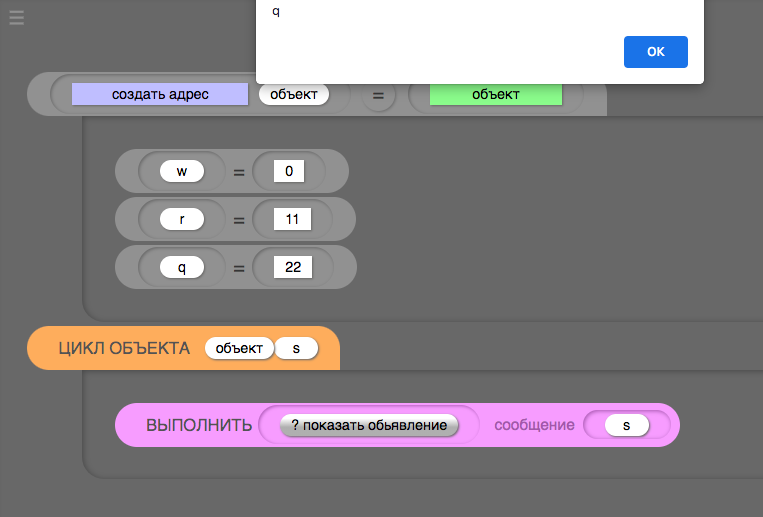
Task: Edit the value field containing 11
Action: coord(292,219)
